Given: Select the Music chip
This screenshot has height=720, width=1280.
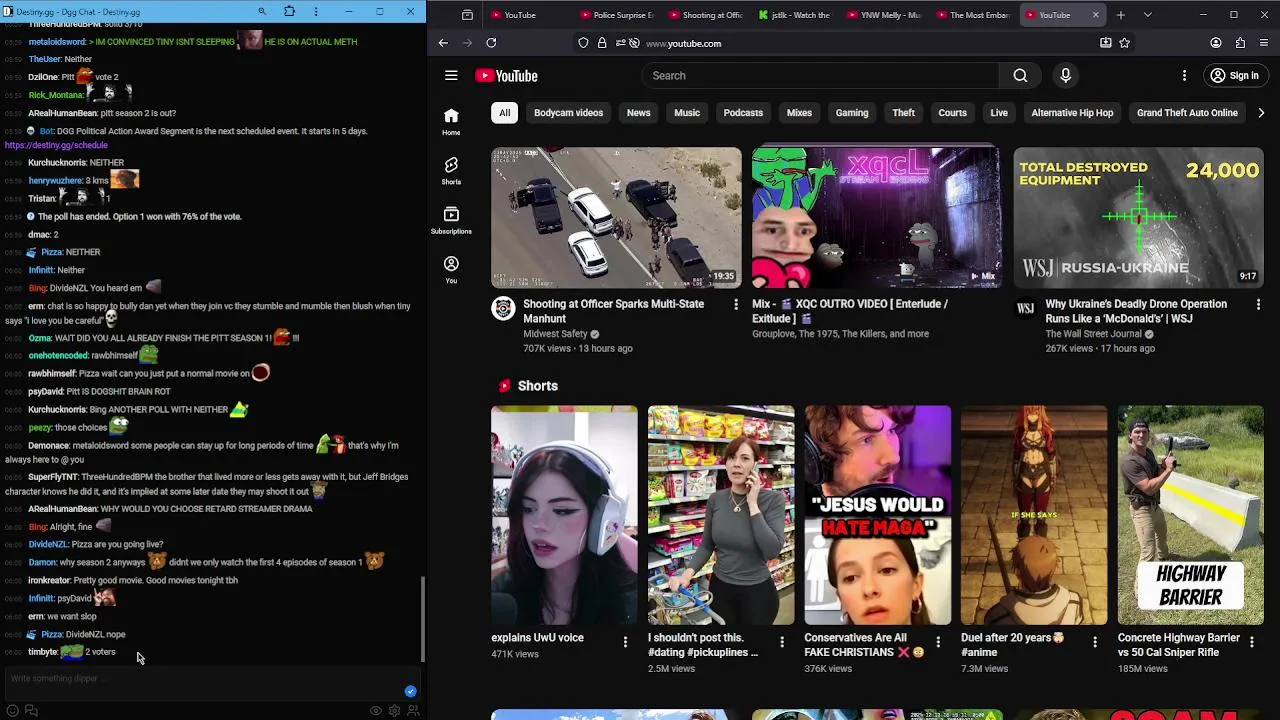Looking at the screenshot, I should tap(687, 113).
